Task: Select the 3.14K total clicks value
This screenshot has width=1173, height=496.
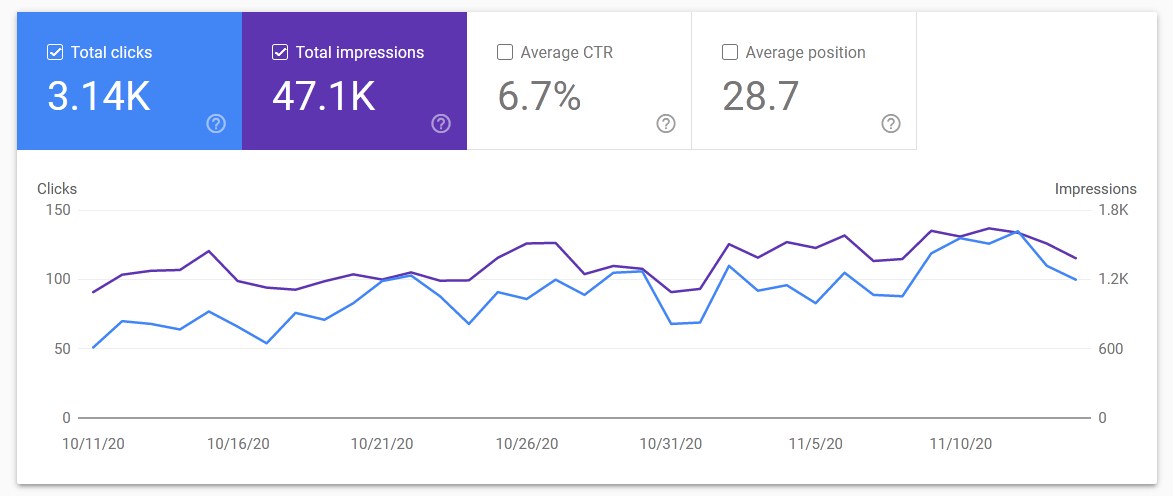Action: click(99, 97)
